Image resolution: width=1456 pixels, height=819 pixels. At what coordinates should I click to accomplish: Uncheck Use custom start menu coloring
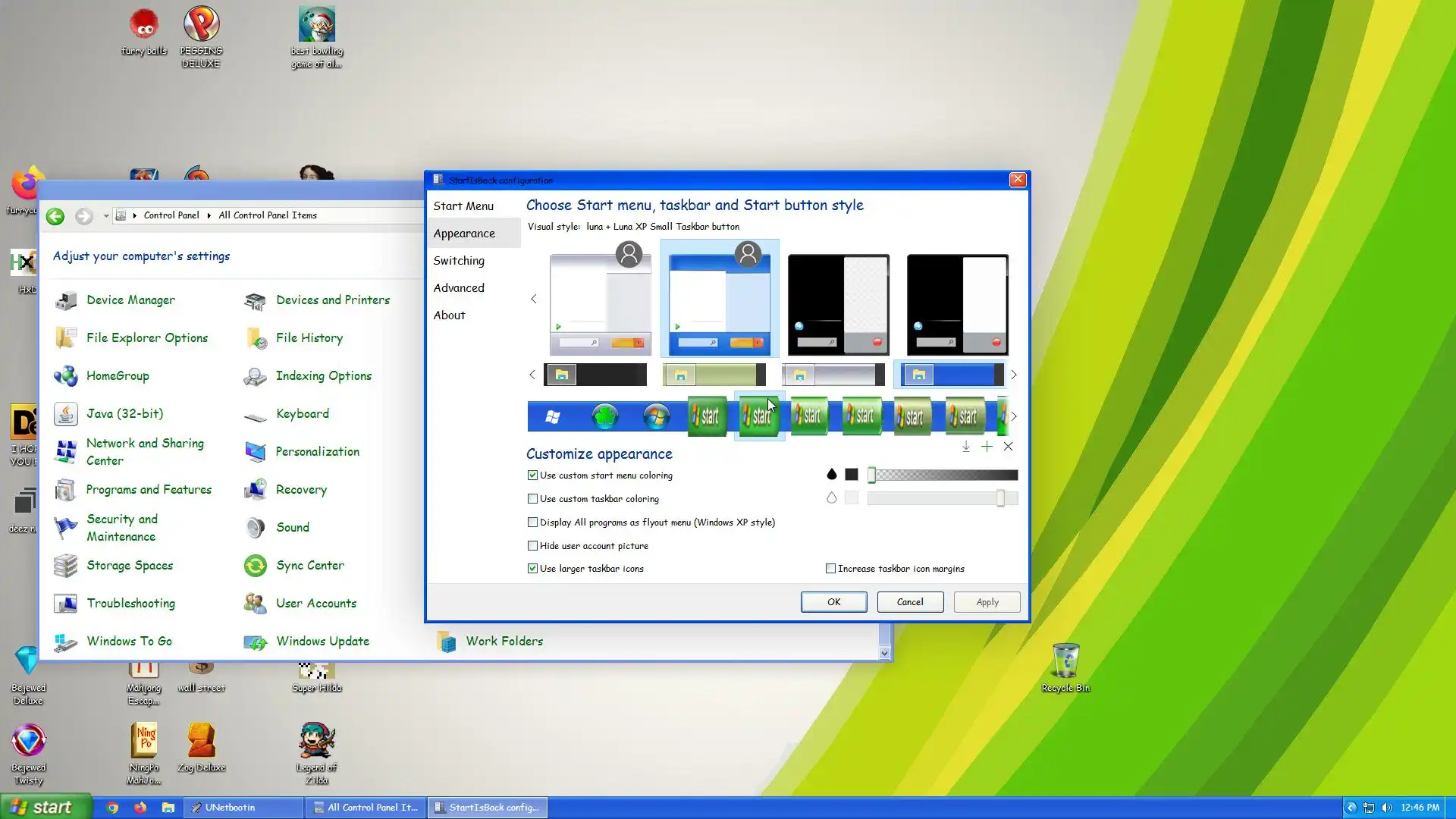[x=533, y=475]
